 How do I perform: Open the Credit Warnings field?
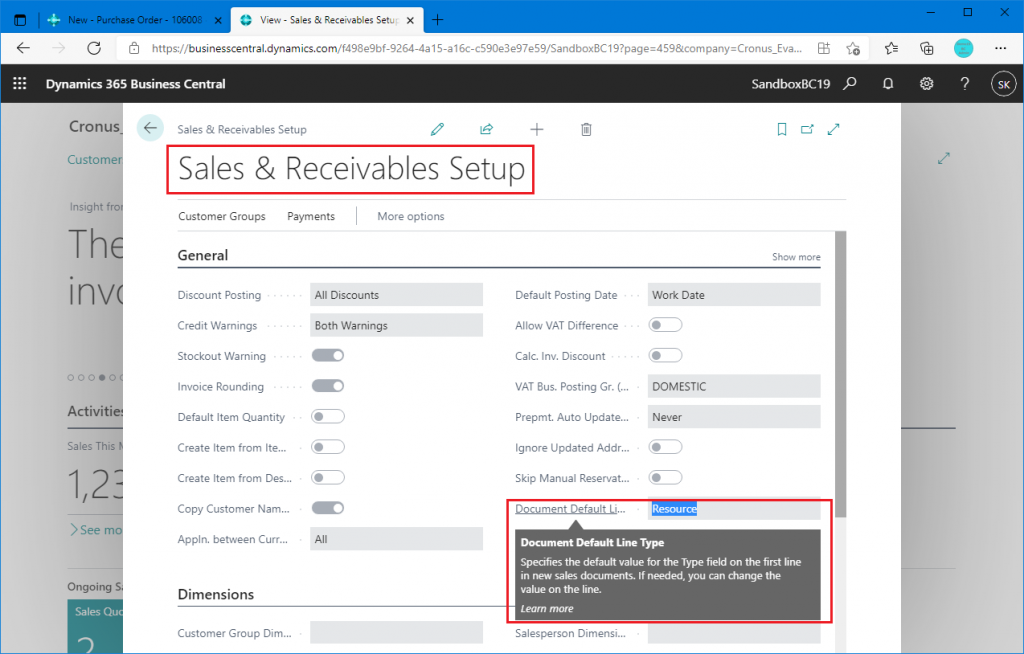point(396,325)
